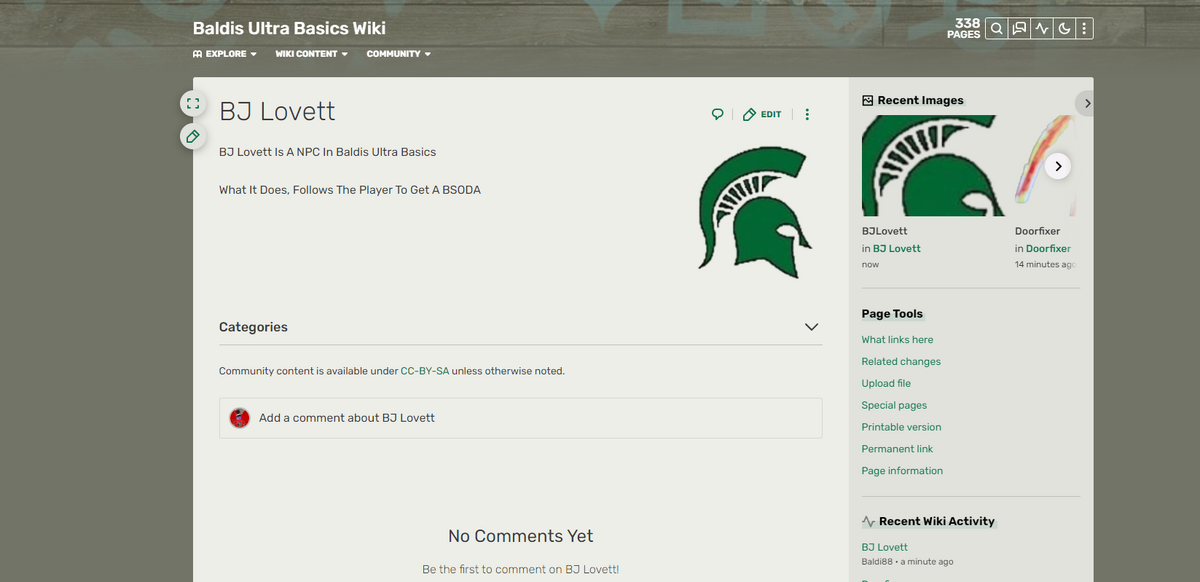
Task: Click 'Baldi88 • a minute ago' activity text
Action: click(907, 562)
